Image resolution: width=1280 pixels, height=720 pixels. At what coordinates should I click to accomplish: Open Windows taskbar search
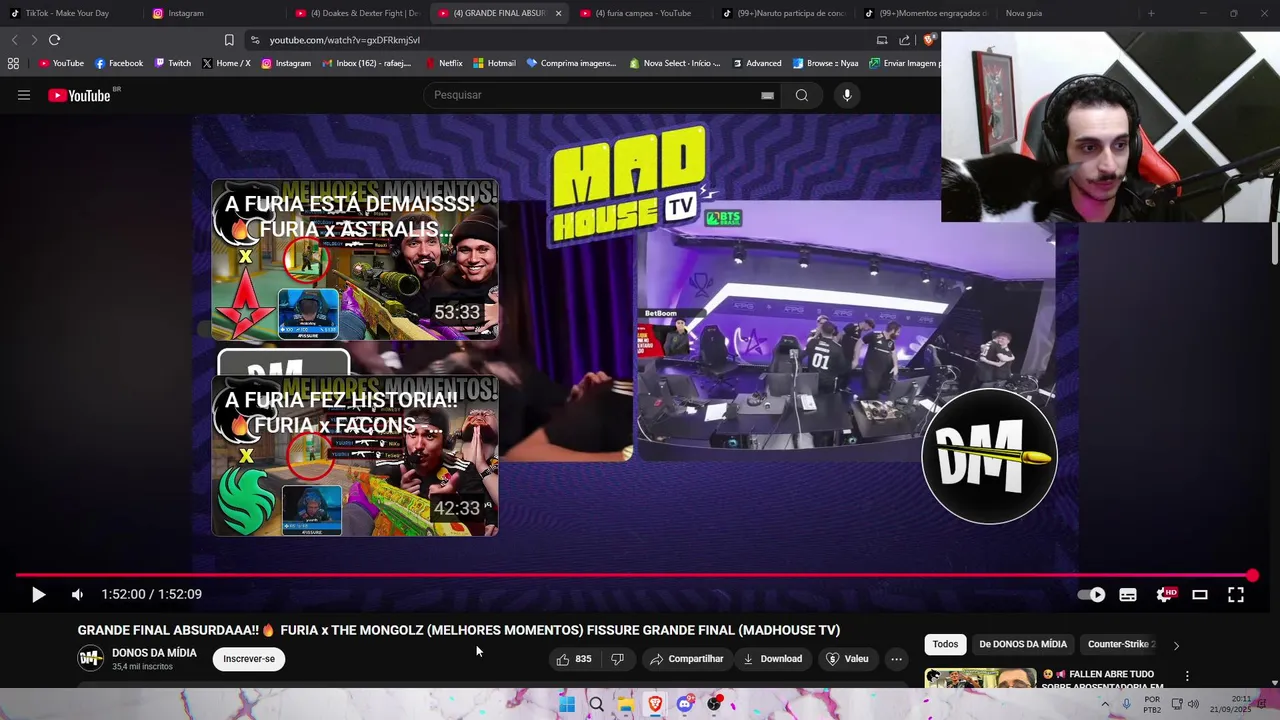coord(596,704)
